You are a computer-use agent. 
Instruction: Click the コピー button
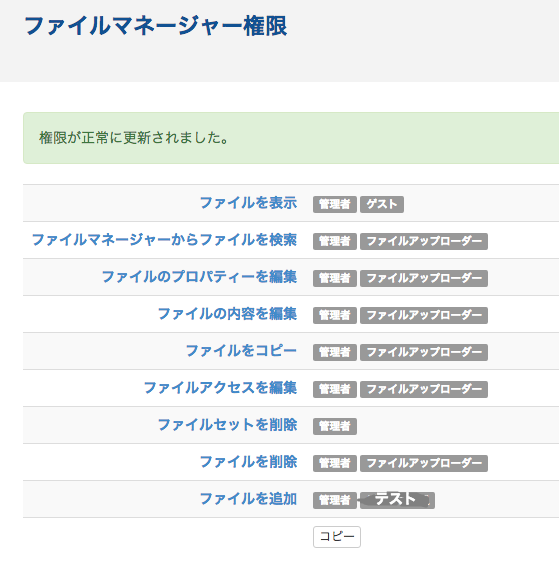pos(337,537)
